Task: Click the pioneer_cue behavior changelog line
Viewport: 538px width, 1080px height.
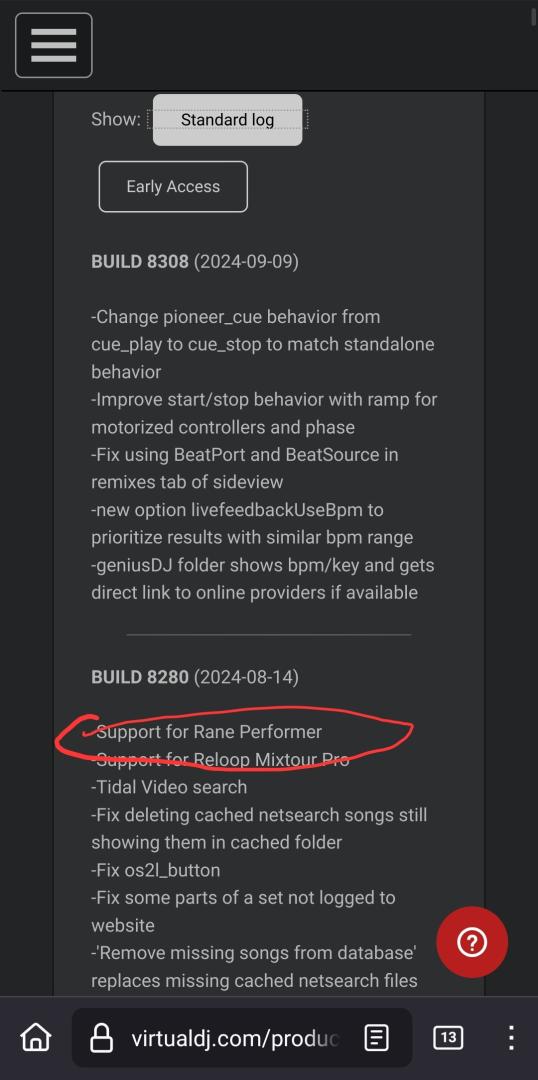Action: 263,344
